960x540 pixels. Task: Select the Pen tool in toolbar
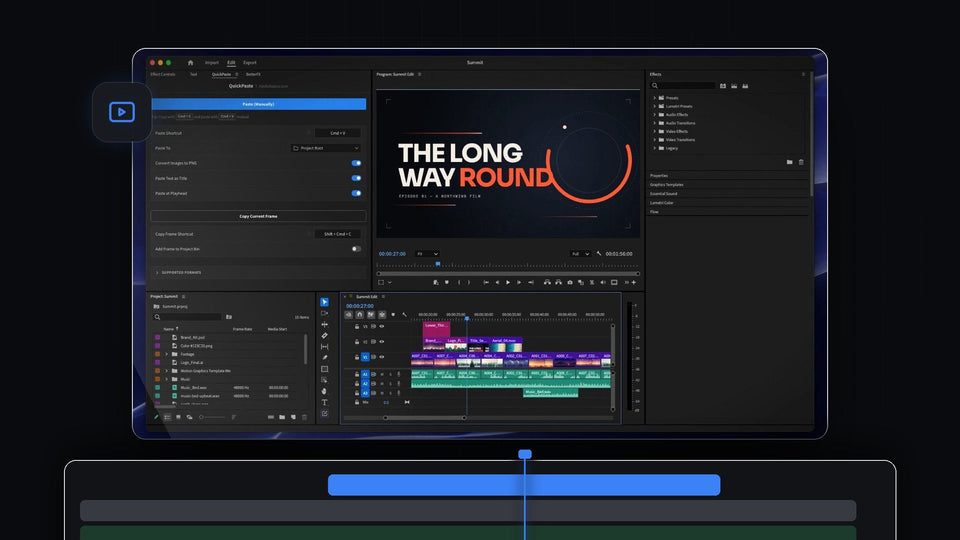(324, 358)
